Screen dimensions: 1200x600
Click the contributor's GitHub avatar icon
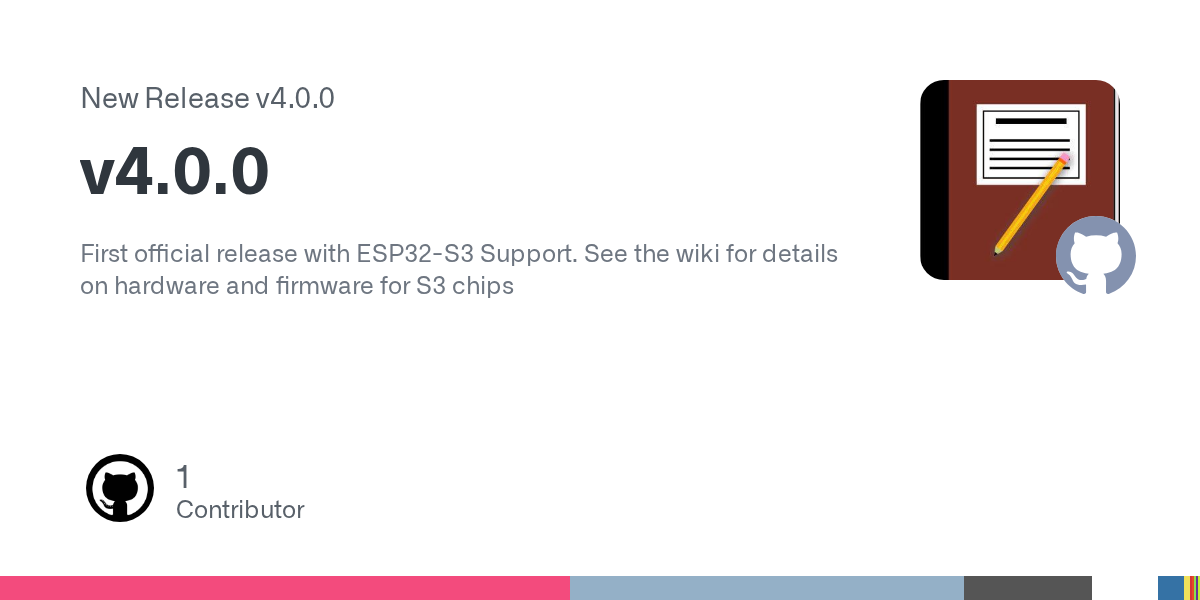pyautogui.click(x=120, y=488)
